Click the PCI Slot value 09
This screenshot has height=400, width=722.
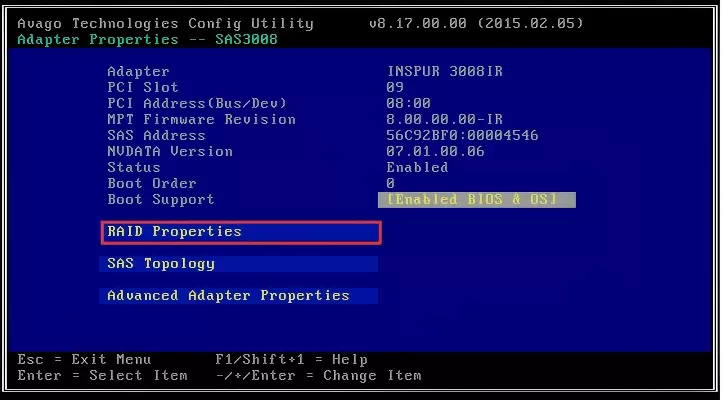tap(394, 88)
